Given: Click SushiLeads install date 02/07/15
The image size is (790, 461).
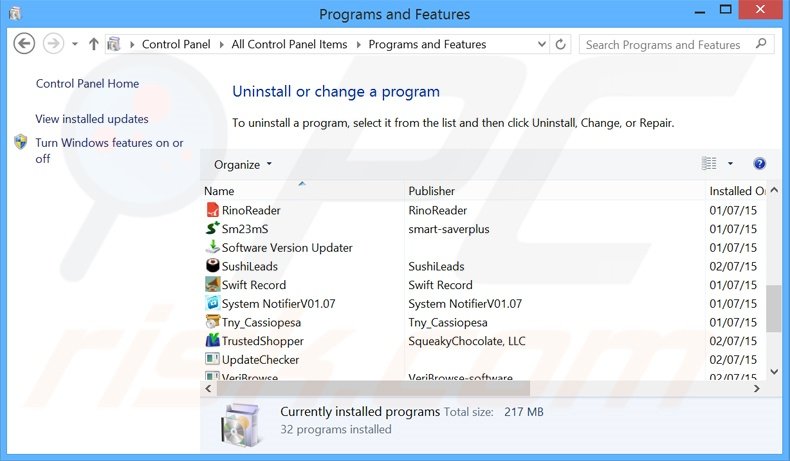Looking at the screenshot, I should click(733, 266).
